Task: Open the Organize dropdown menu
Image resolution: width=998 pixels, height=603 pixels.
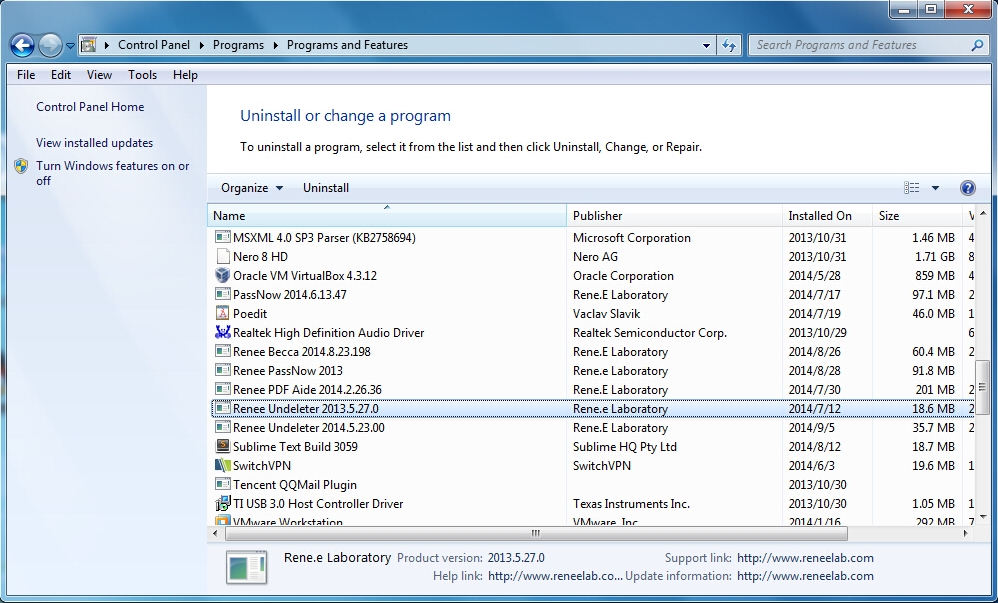Action: pos(252,188)
